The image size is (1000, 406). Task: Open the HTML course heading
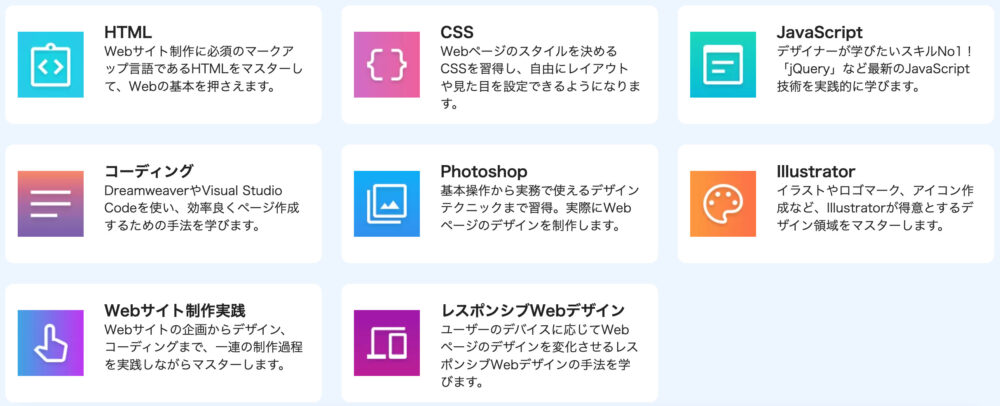coord(128,33)
